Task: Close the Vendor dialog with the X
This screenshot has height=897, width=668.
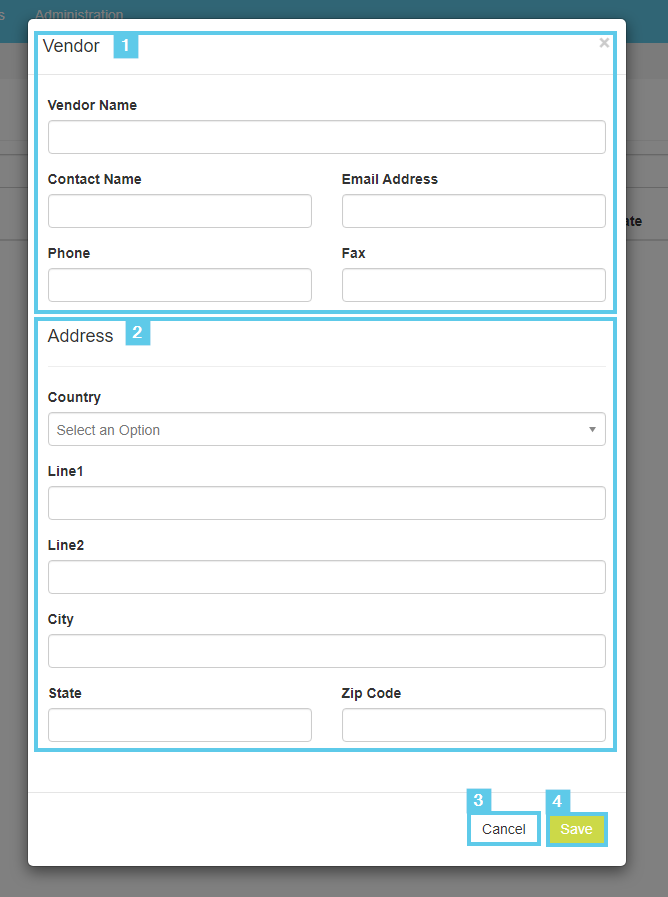Action: tap(604, 43)
